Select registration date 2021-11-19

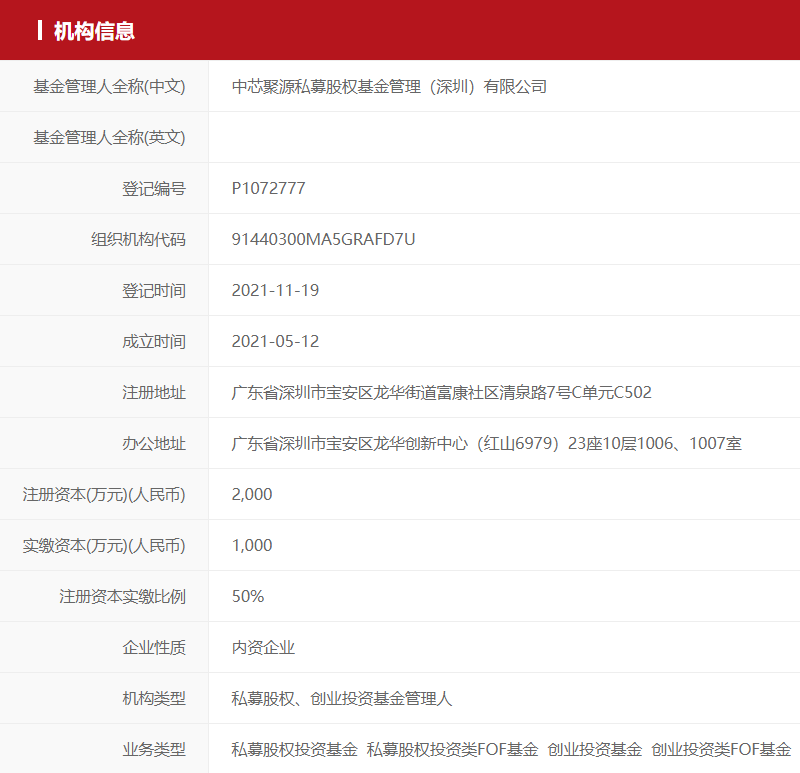click(x=276, y=290)
